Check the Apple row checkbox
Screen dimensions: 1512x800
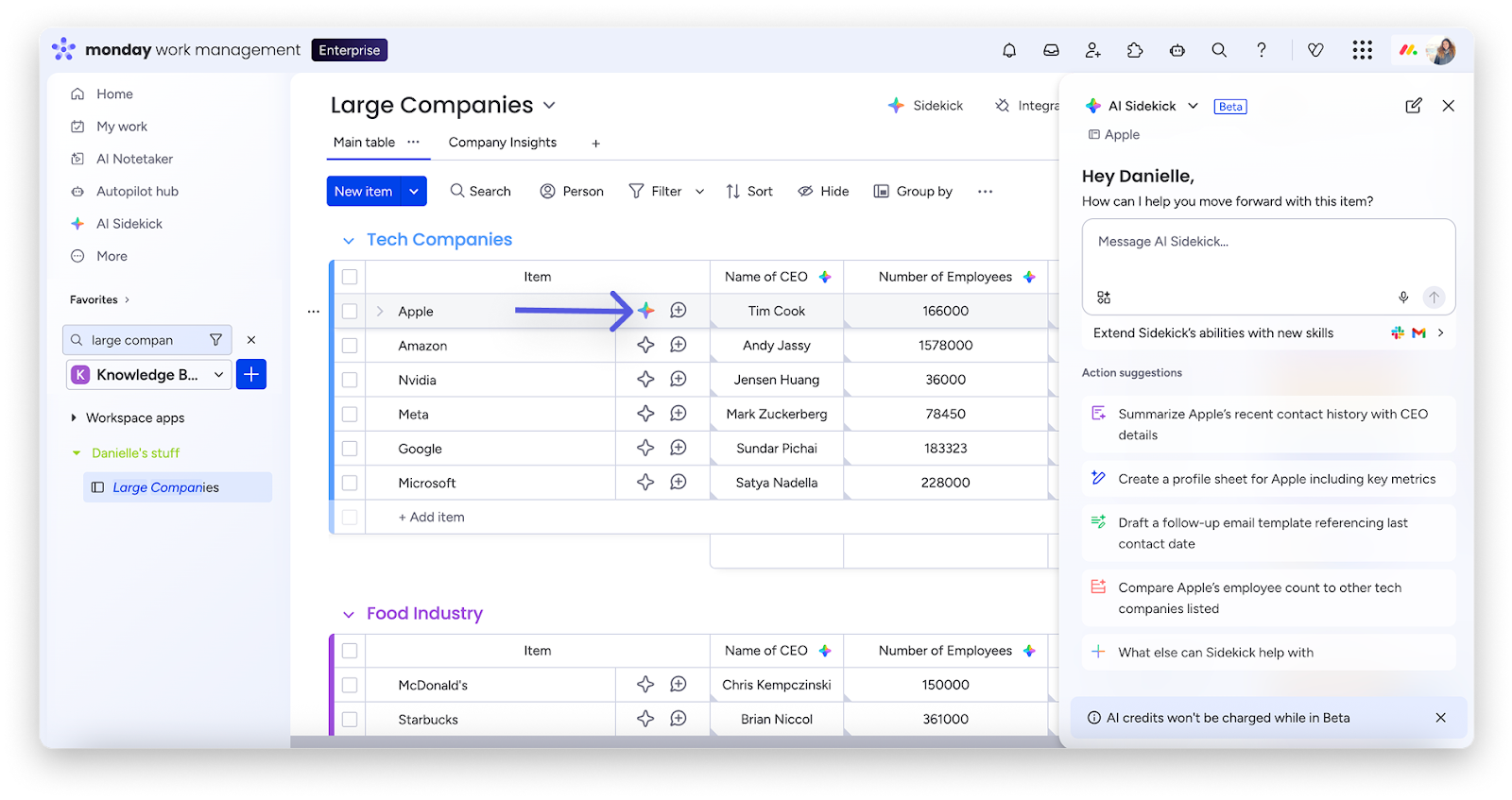coord(350,311)
